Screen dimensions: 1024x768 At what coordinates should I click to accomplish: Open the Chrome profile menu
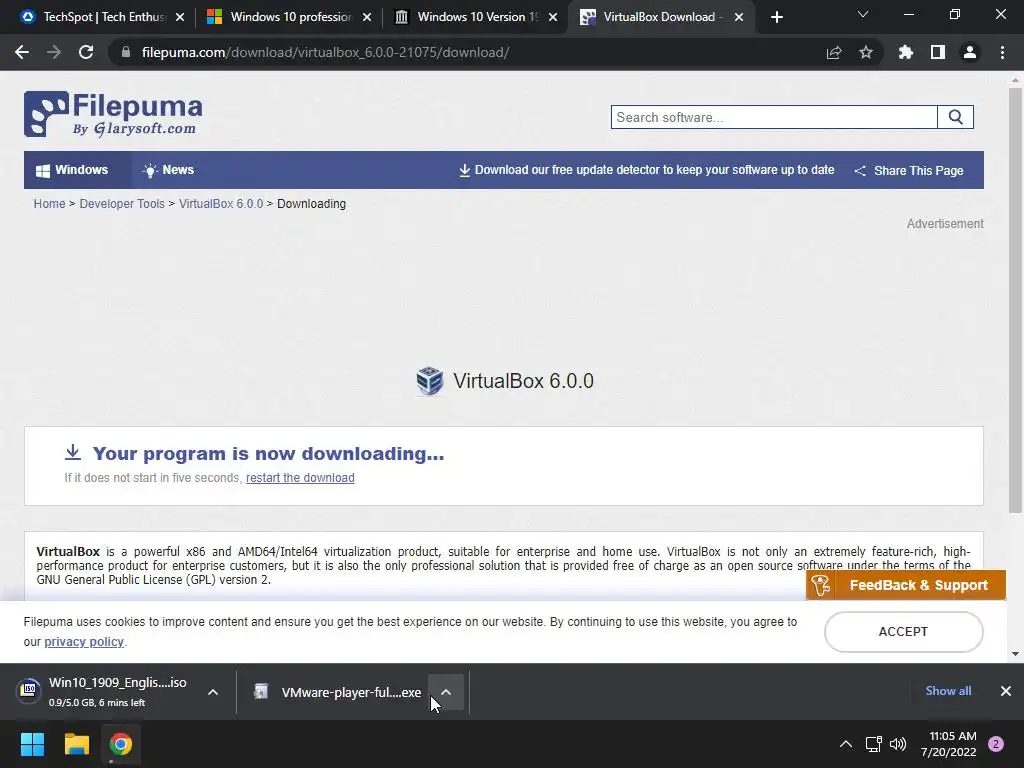point(970,52)
